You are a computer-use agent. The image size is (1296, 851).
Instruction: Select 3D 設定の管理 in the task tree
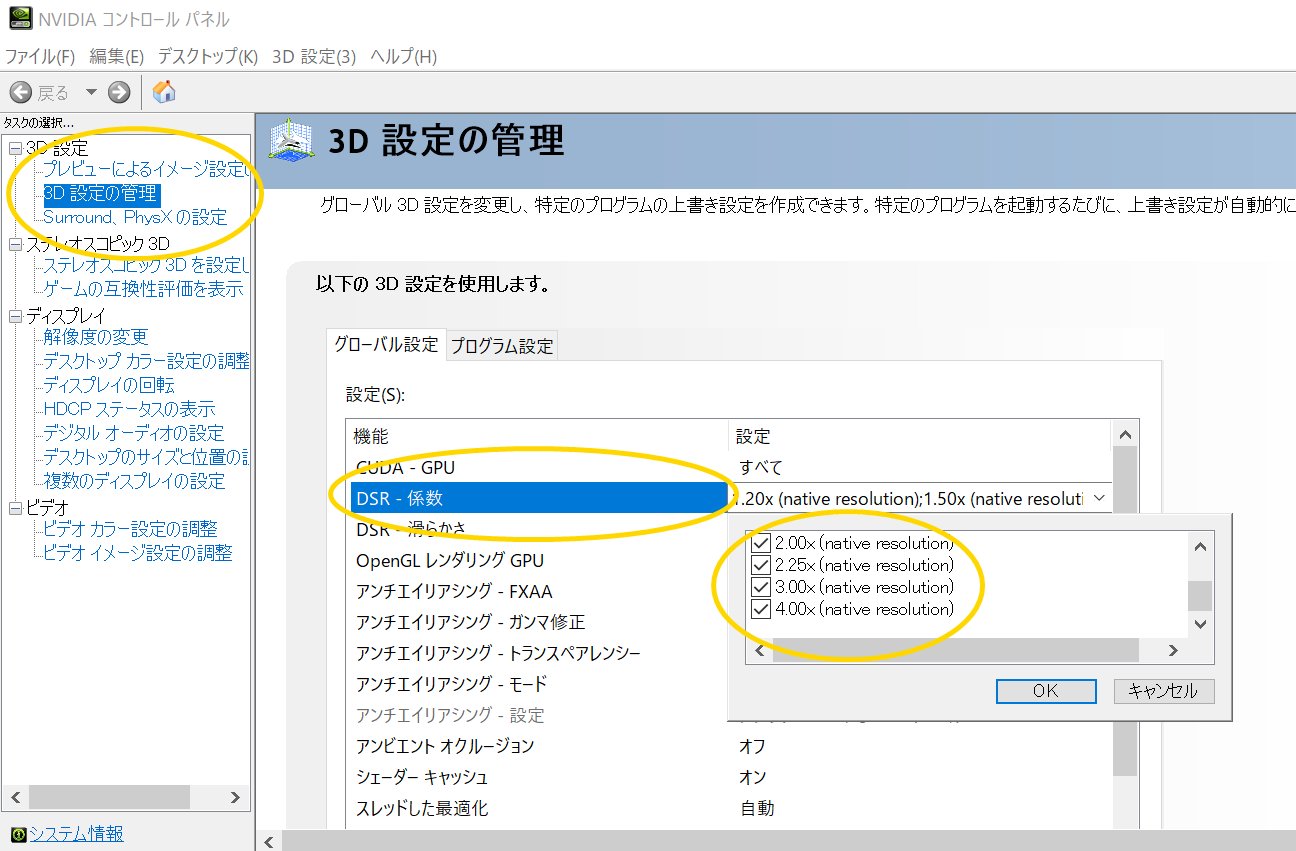coord(101,193)
